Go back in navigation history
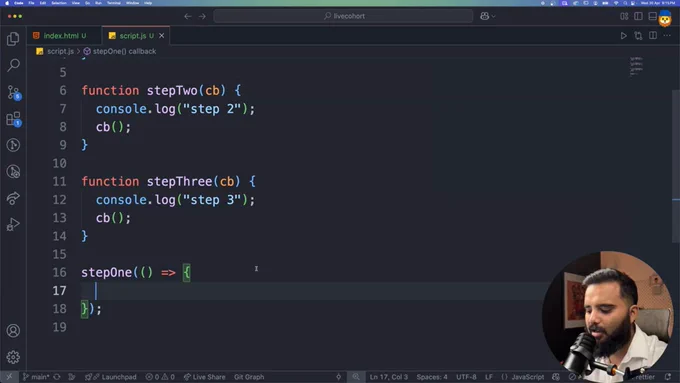 click(x=187, y=16)
